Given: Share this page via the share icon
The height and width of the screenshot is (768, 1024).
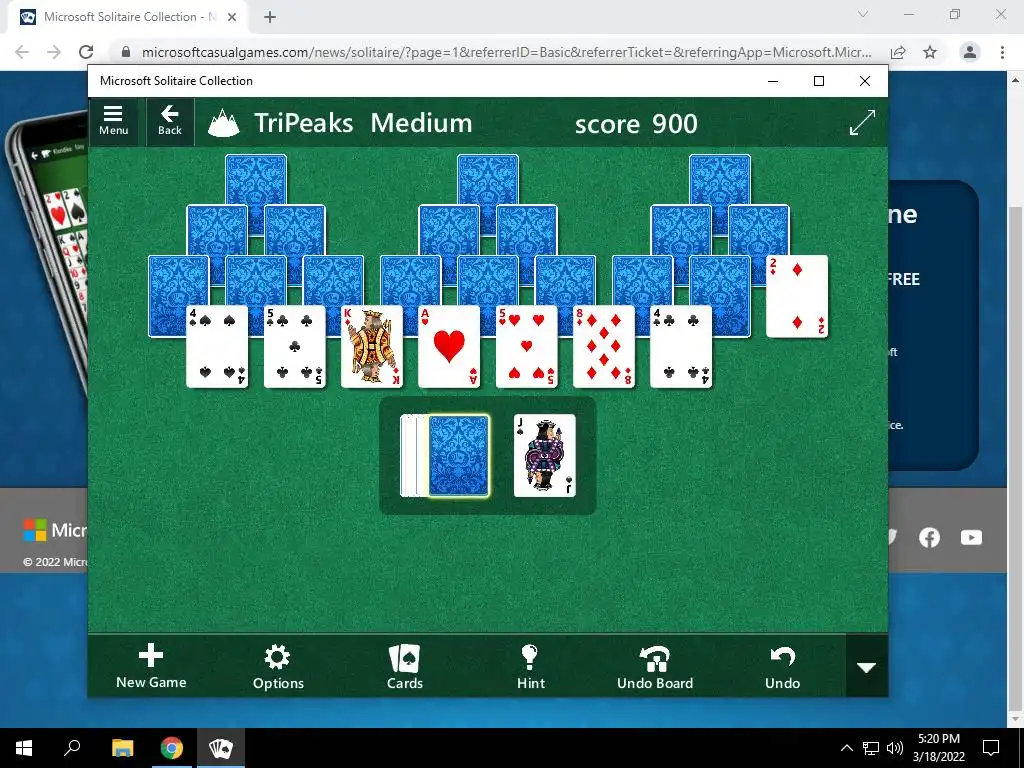Looking at the screenshot, I should [x=898, y=52].
